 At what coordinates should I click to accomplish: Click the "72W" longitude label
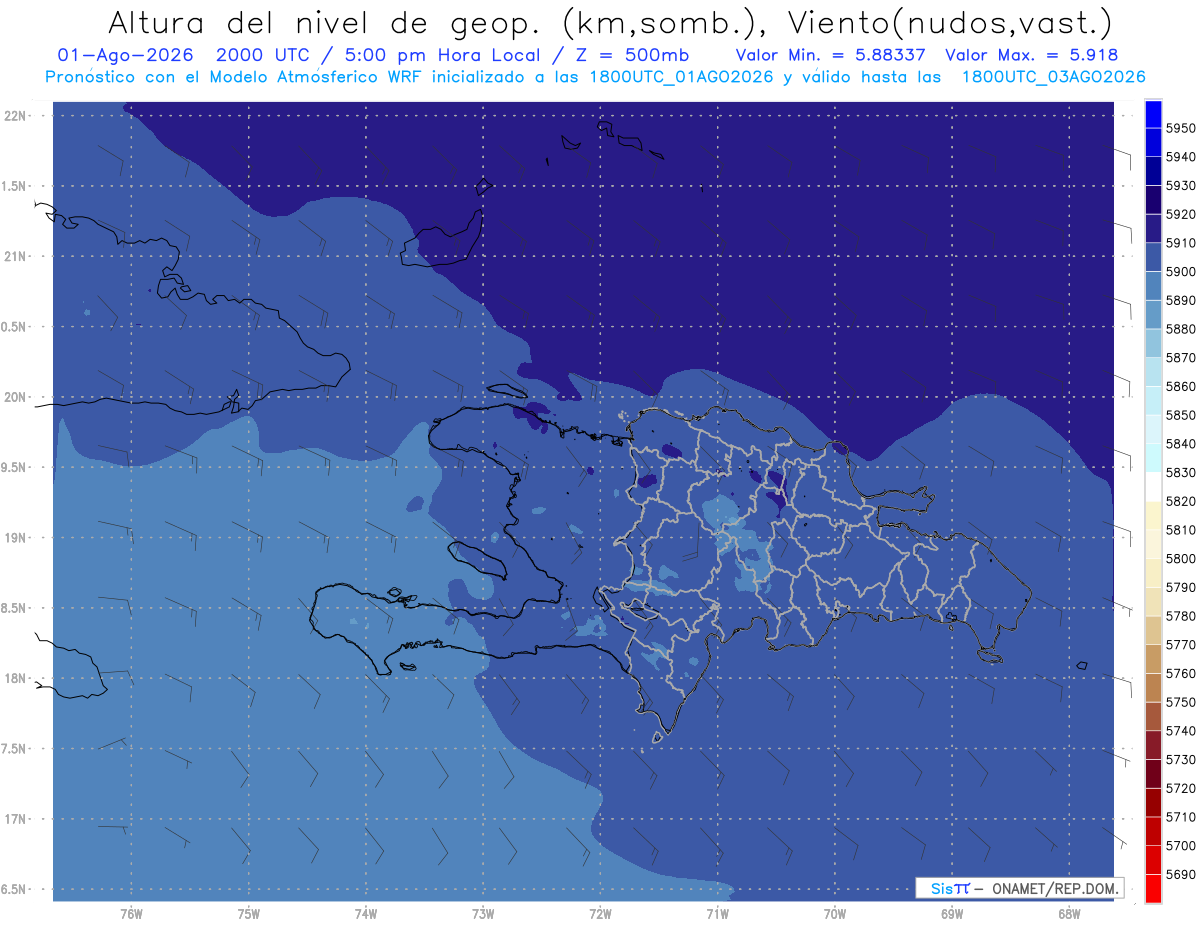(601, 913)
